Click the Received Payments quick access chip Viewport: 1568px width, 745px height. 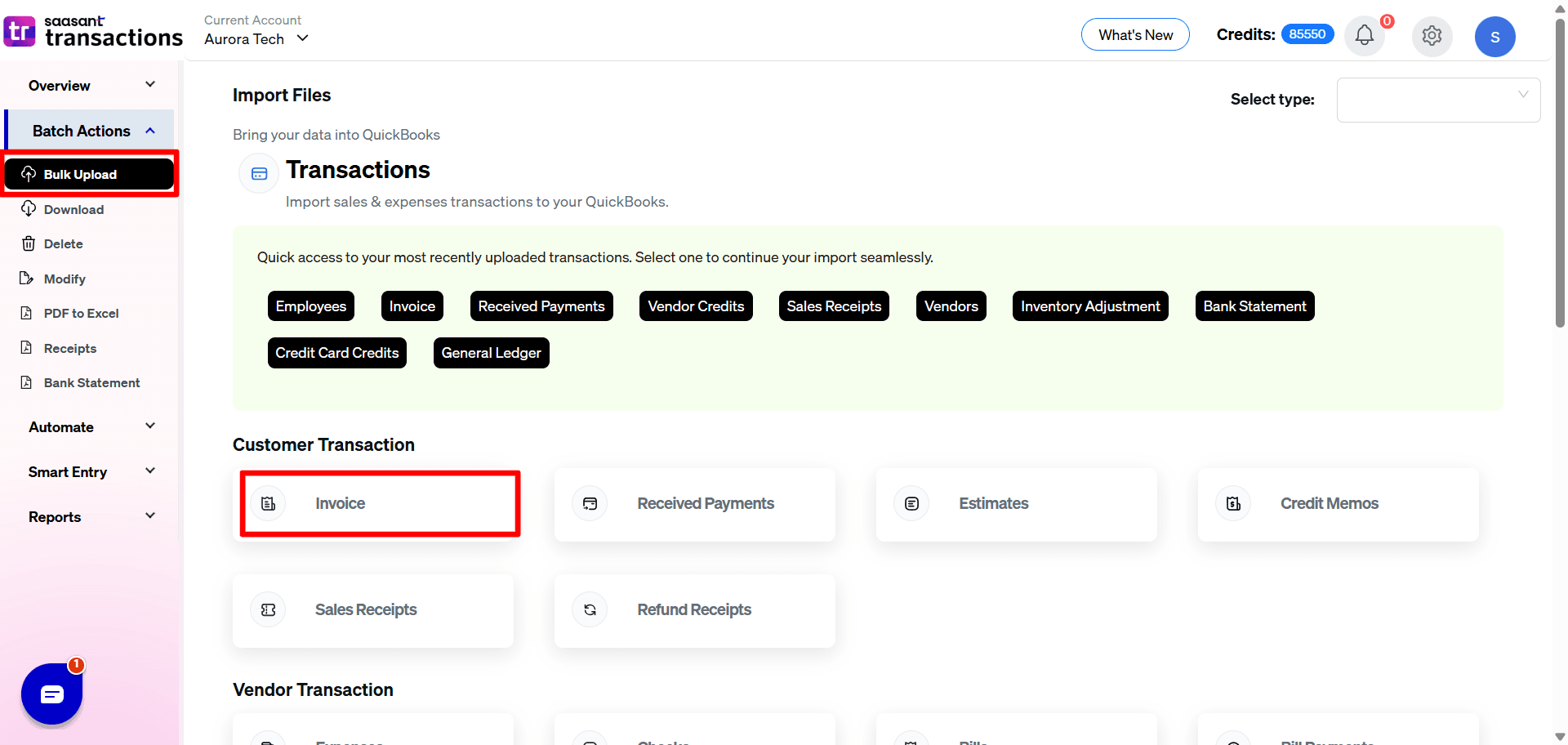coord(541,306)
